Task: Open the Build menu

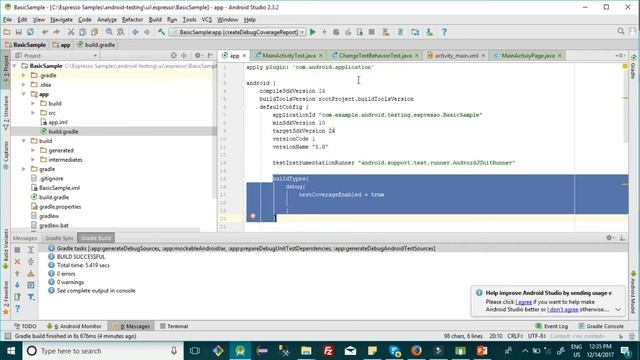Action: click(x=155, y=20)
